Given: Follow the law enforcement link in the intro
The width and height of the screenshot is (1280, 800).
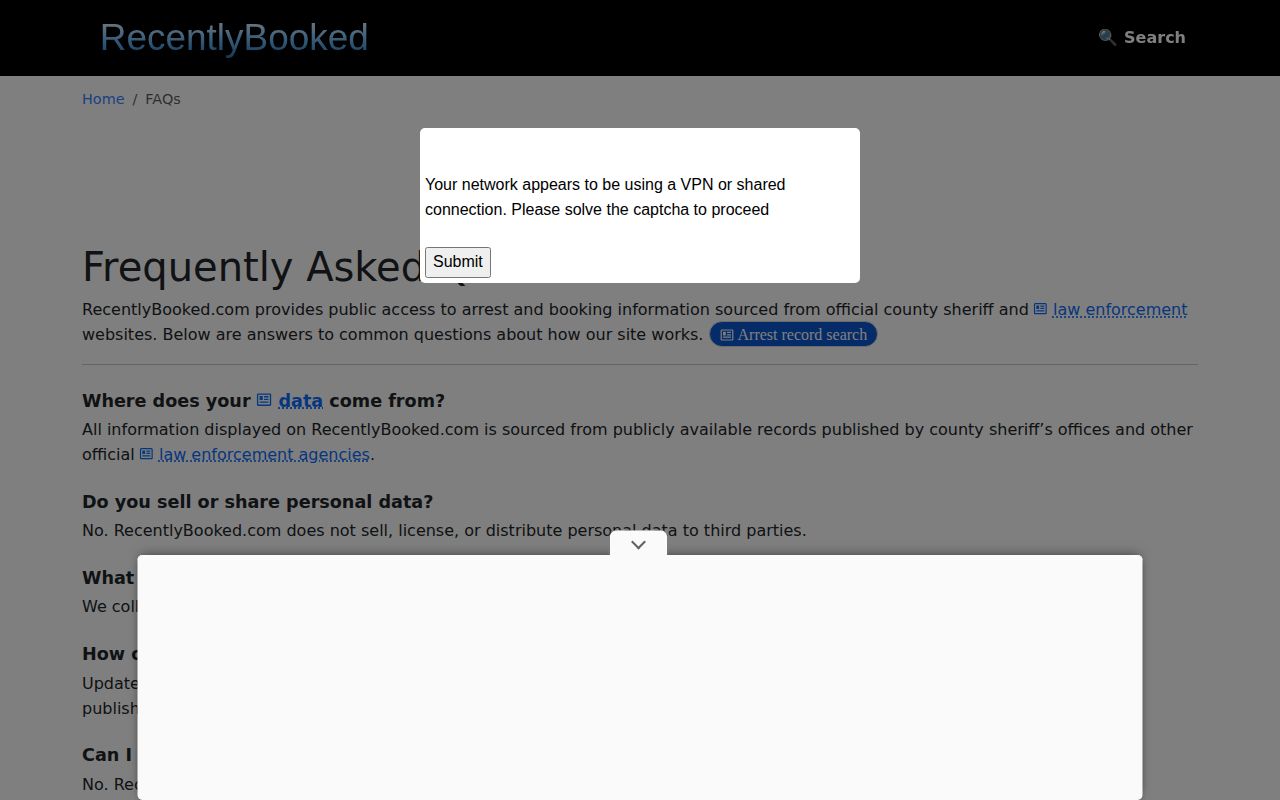Looking at the screenshot, I should tap(1120, 310).
